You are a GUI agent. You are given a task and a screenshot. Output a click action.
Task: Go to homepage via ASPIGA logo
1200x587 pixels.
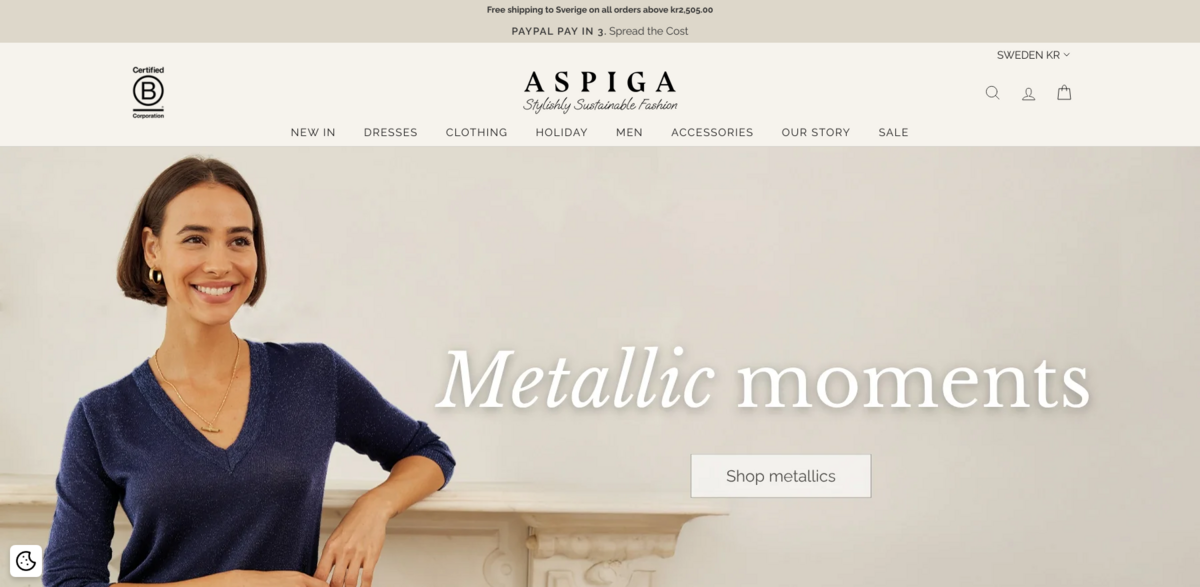(x=600, y=91)
